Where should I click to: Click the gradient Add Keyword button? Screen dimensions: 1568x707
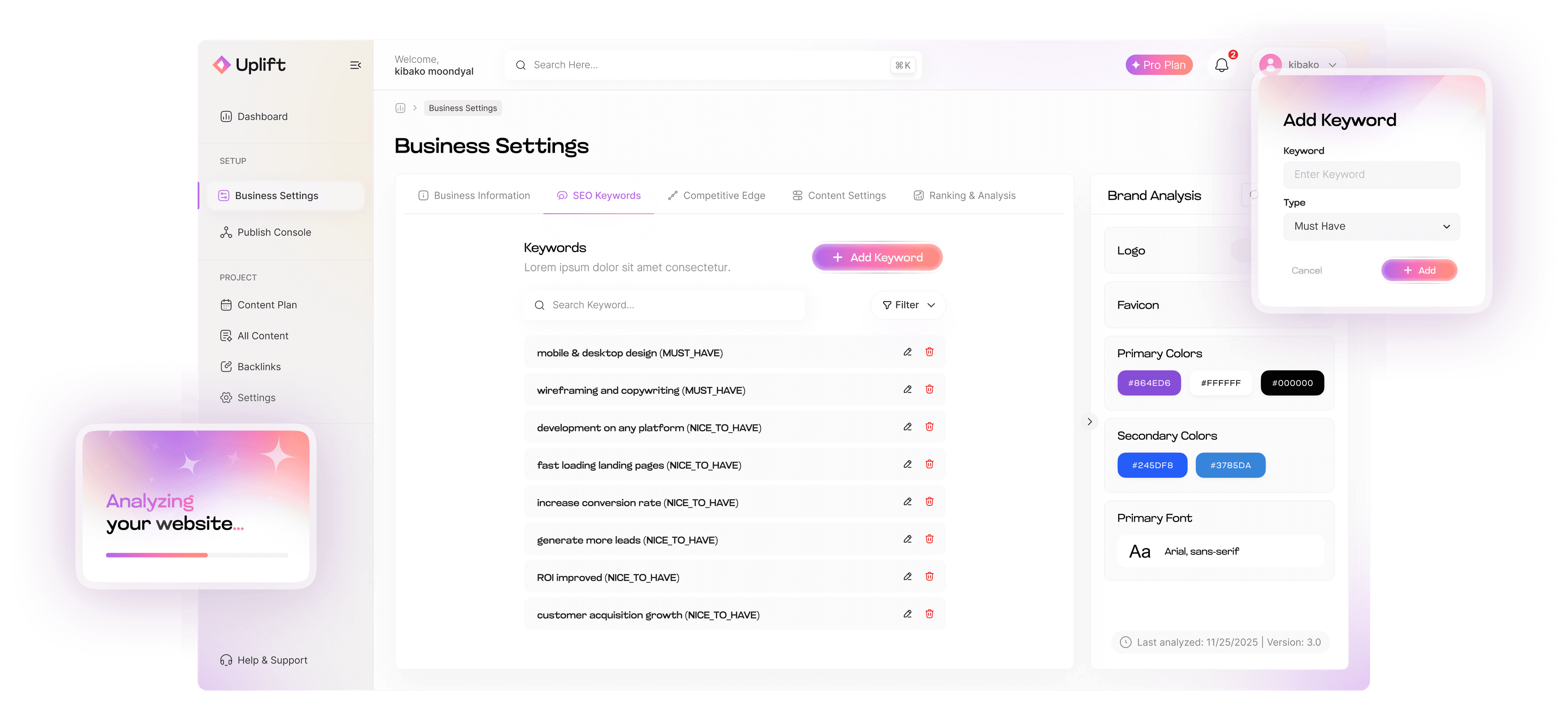click(x=877, y=257)
